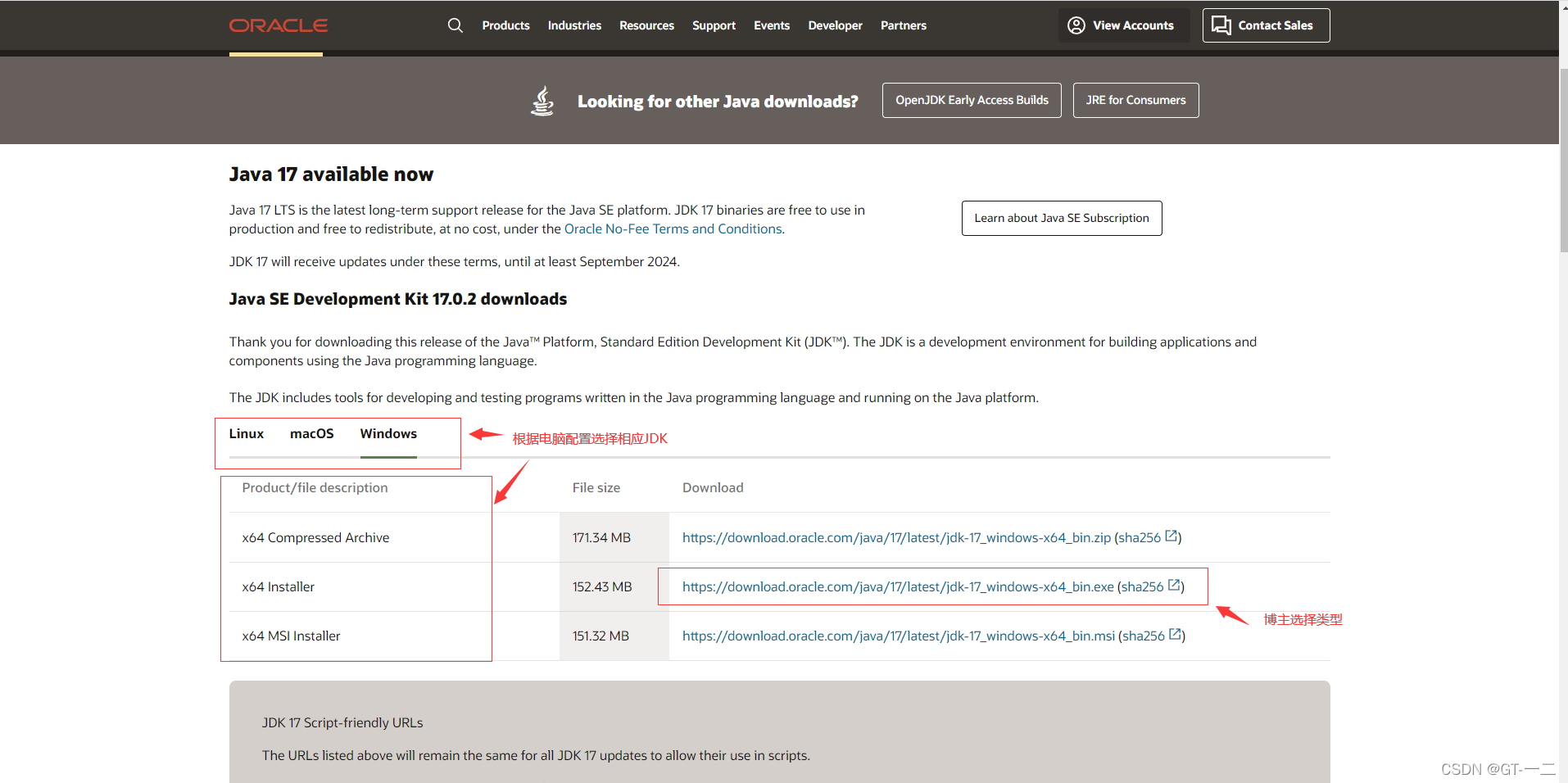Click the View Accounts button

(x=1123, y=25)
